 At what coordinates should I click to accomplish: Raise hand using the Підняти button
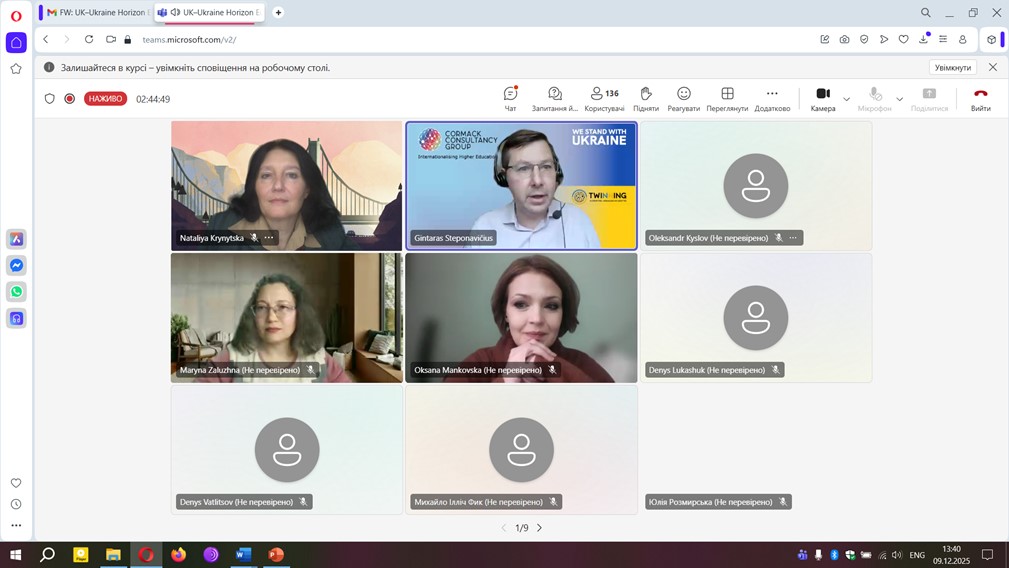coord(646,98)
